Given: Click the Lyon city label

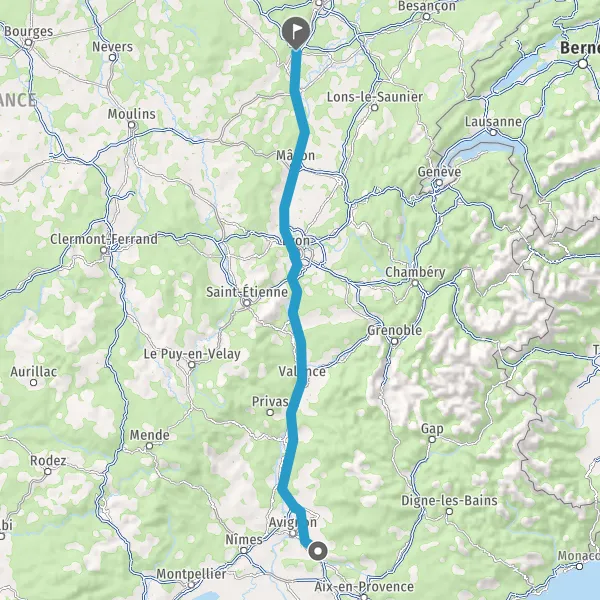Looking at the screenshot, I should click(297, 241).
